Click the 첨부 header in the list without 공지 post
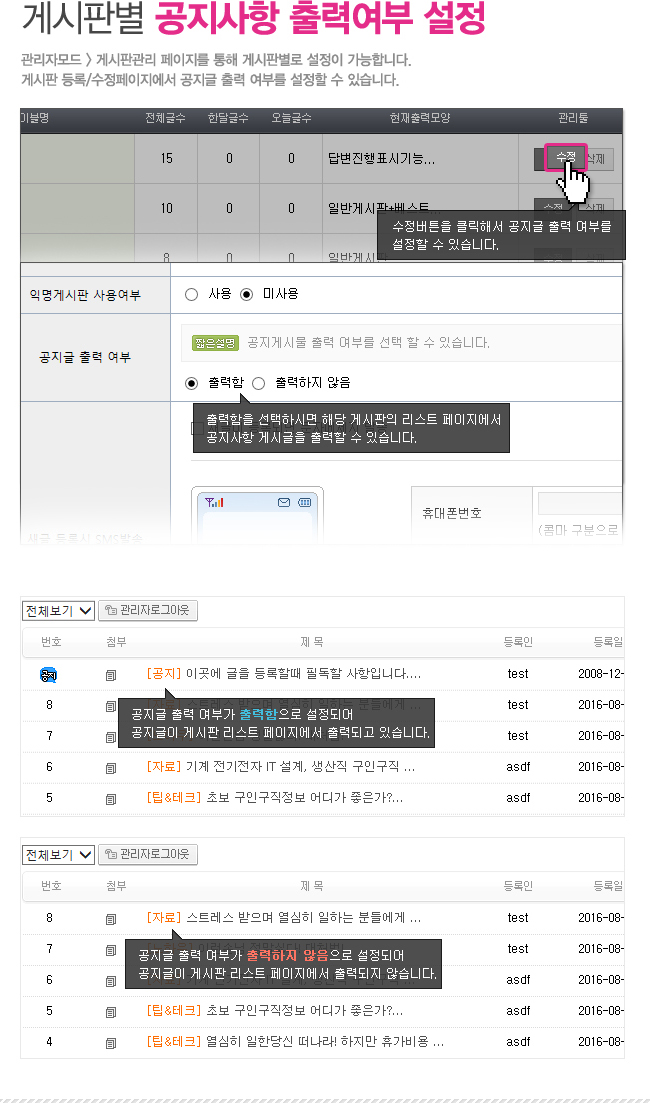The image size is (650, 1104). [116, 886]
